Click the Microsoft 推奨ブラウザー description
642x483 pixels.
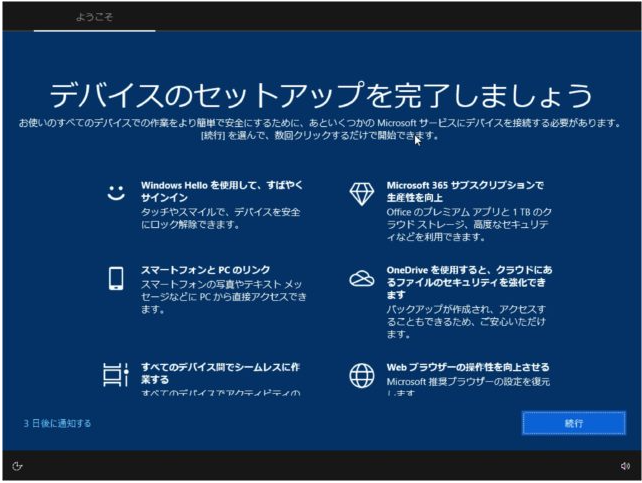tap(468, 387)
